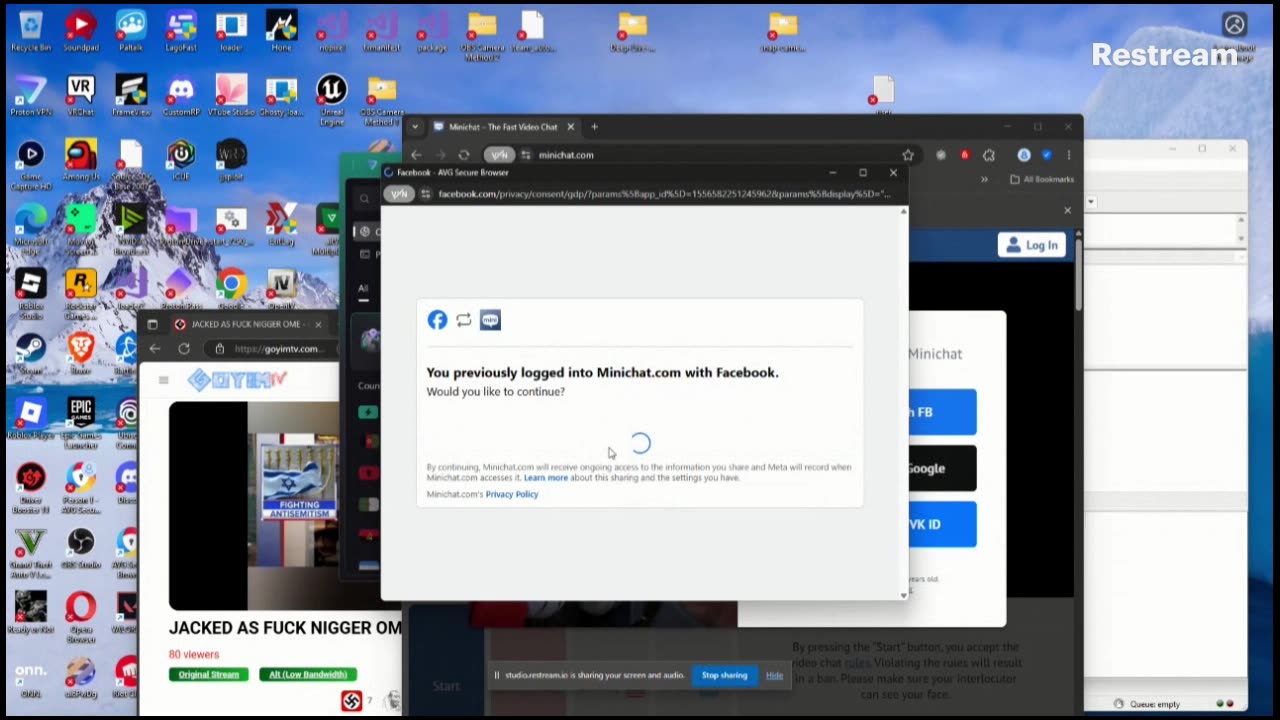Open the Paltalk desktop shortcut
The image size is (1280, 720).
click(x=131, y=30)
